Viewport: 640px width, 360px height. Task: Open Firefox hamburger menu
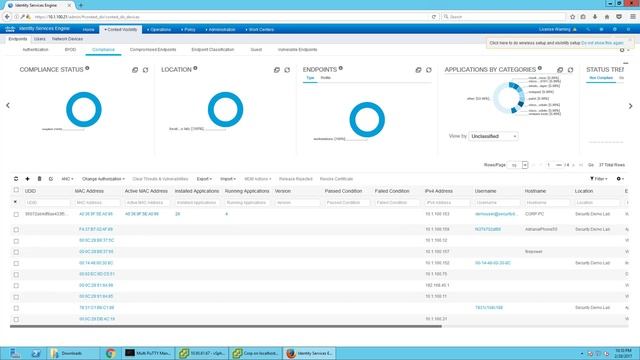point(633,17)
